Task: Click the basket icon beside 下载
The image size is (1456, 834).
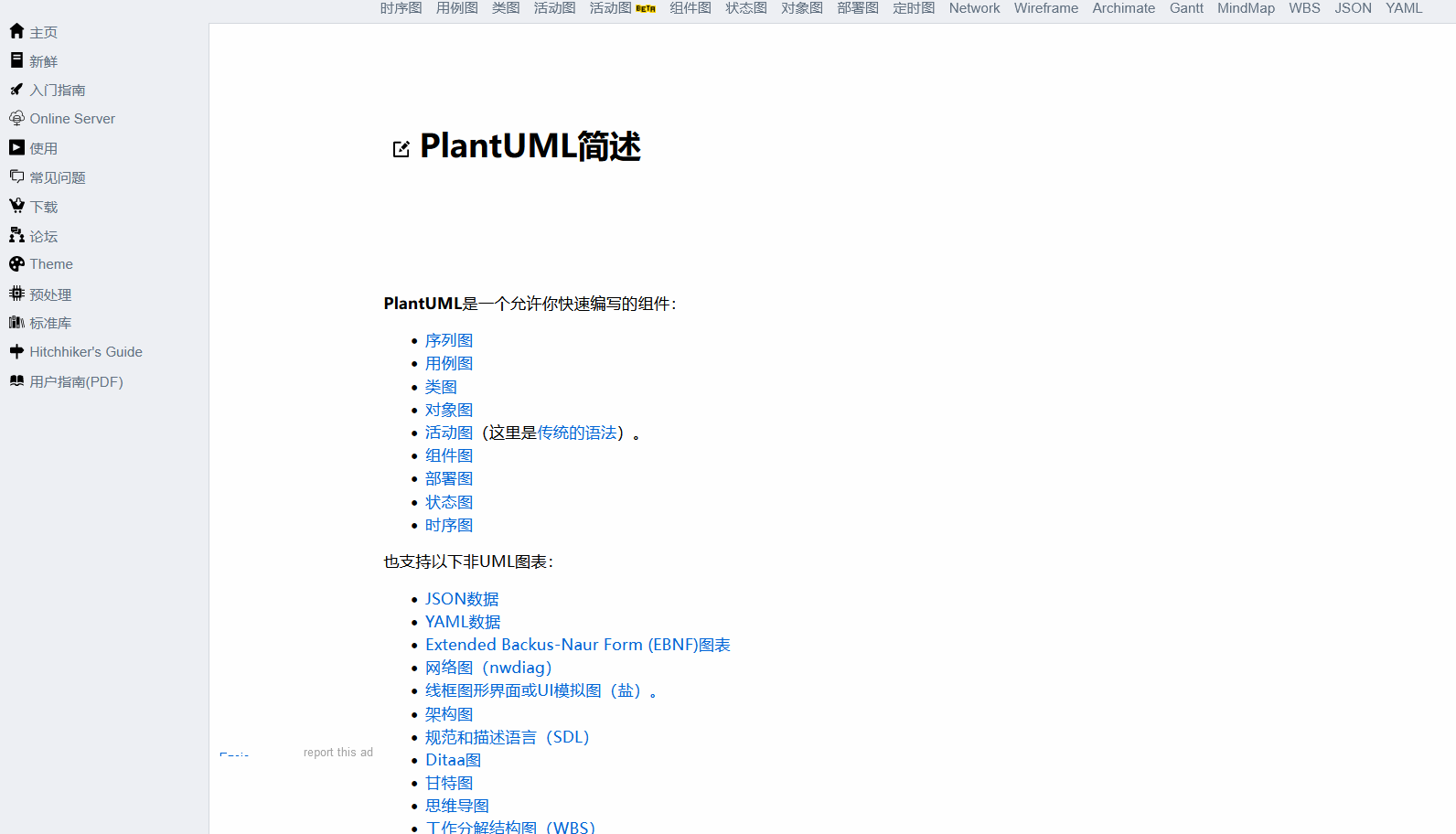Action: (x=16, y=206)
